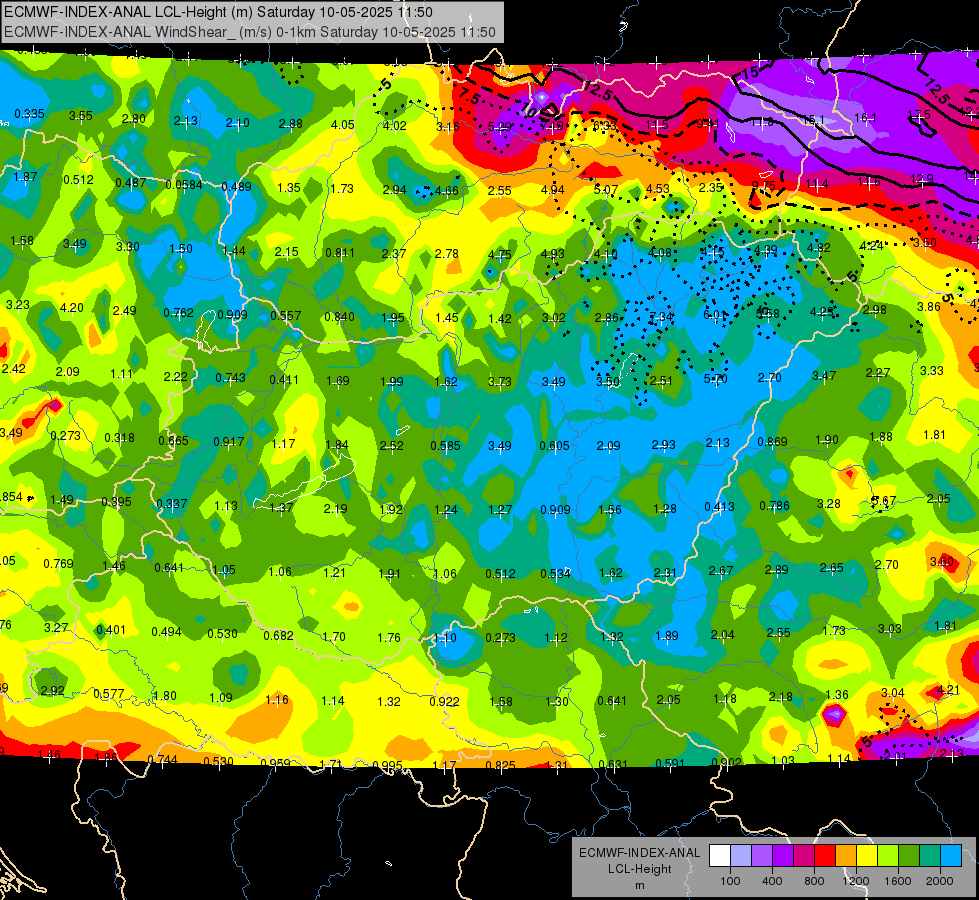Screen dimensions: 979x900
Task: Click the wind shear value 4.20
Action: (72, 307)
